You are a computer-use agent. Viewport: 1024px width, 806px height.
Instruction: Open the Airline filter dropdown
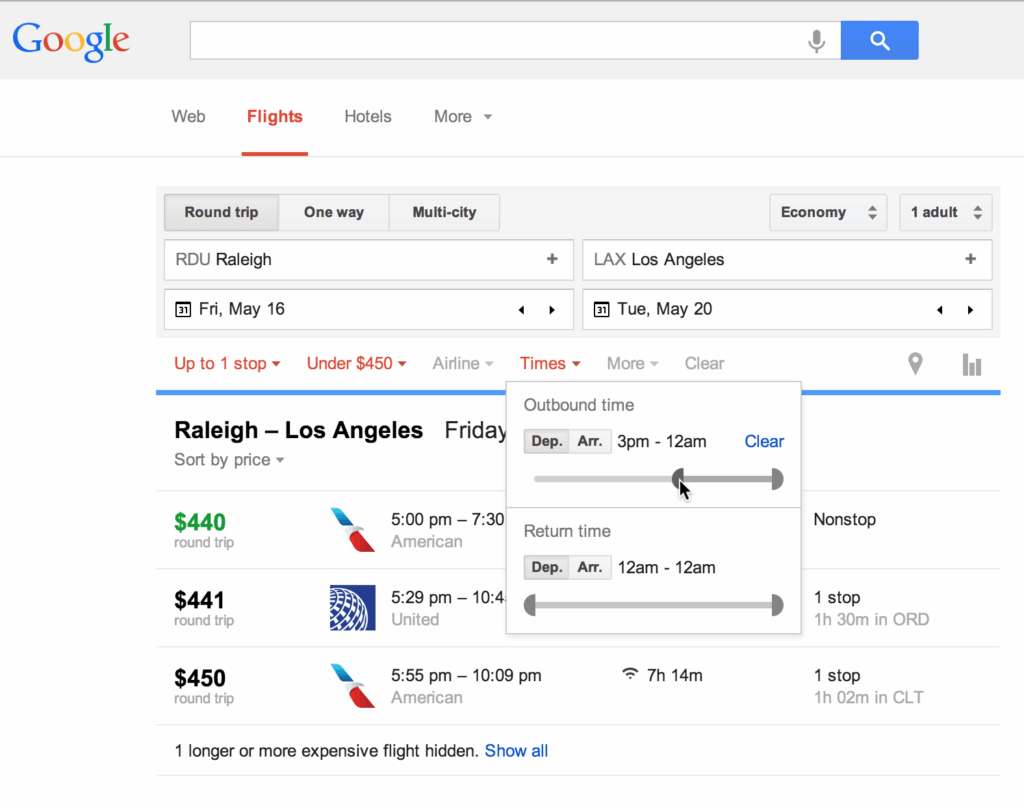point(462,364)
